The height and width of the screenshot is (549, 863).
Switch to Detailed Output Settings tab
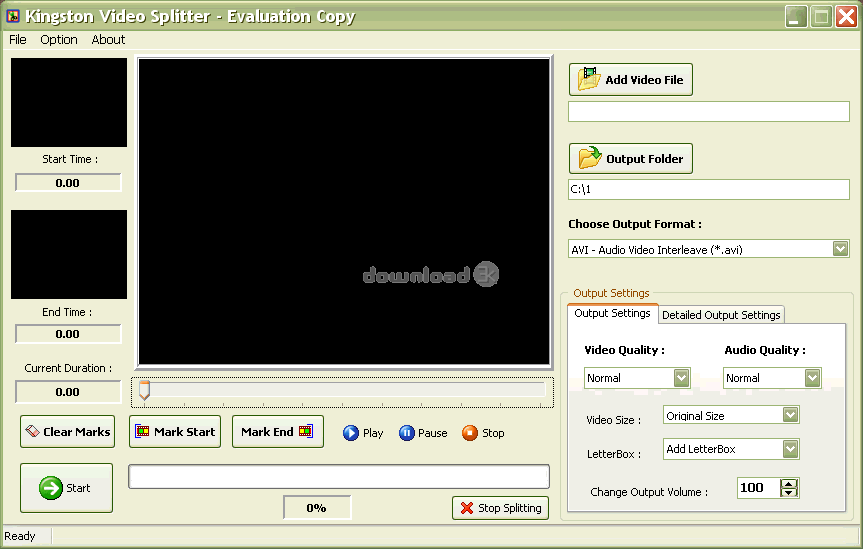(x=721, y=315)
